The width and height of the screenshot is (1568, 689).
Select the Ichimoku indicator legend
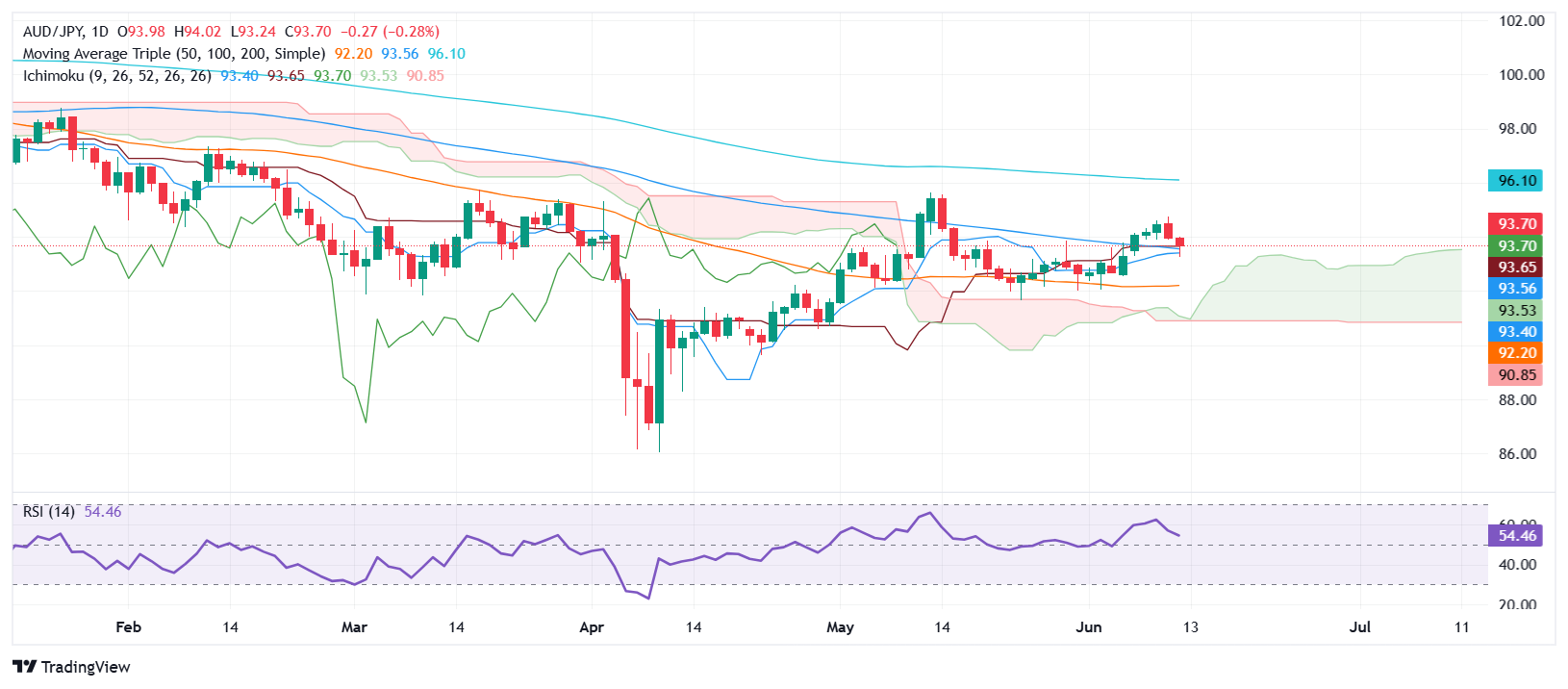pos(116,75)
